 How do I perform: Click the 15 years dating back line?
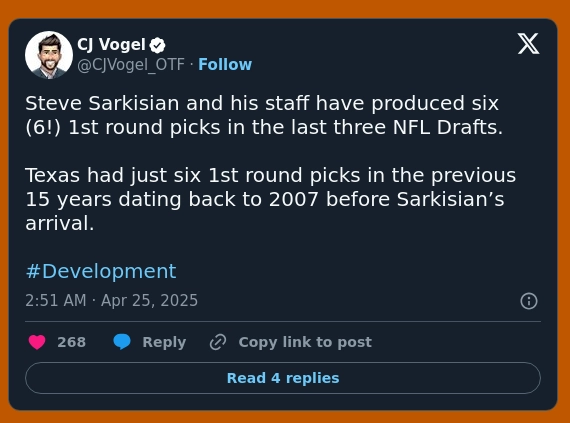click(265, 200)
